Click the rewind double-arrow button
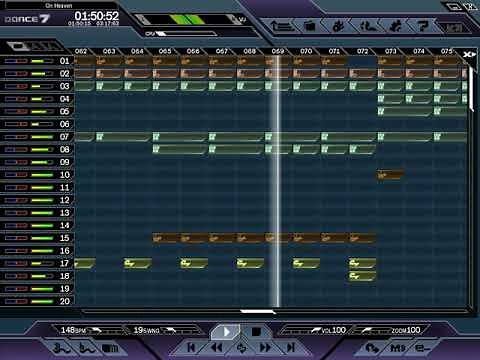 pos(217,348)
